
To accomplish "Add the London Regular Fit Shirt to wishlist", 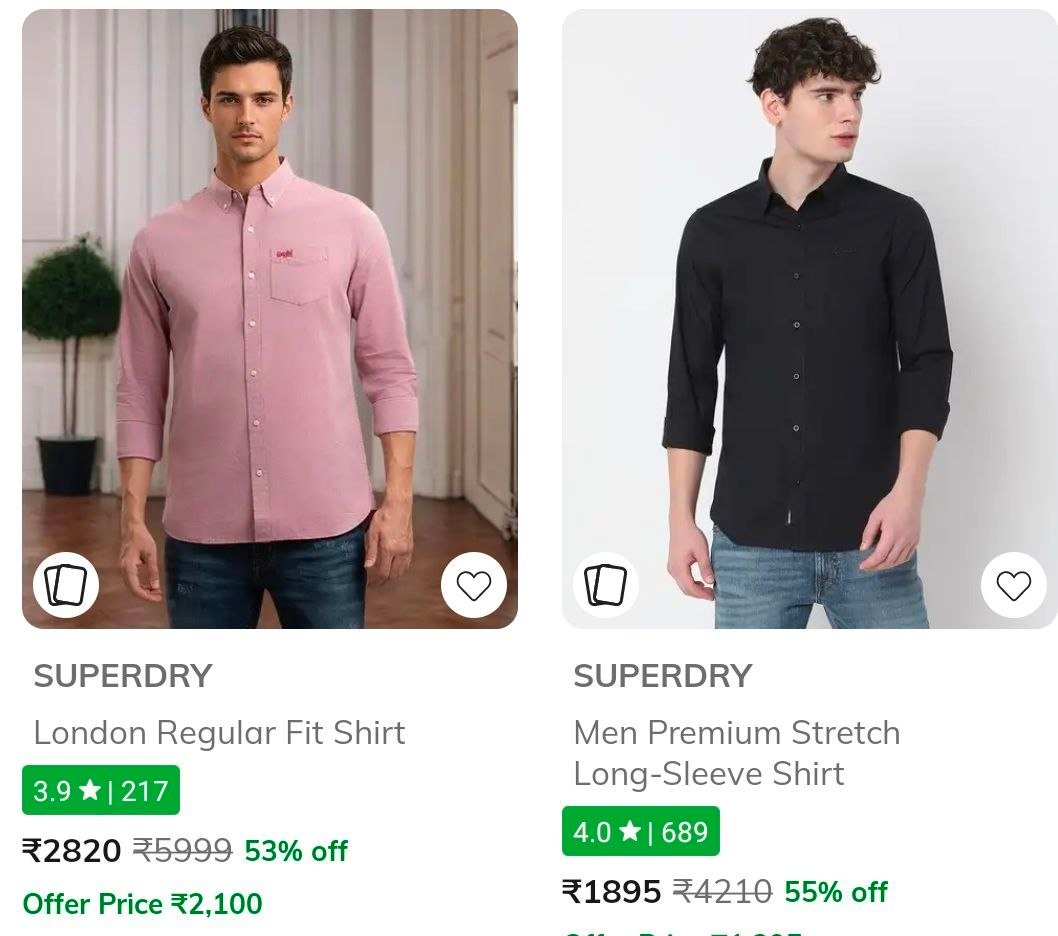I will click(x=475, y=585).
